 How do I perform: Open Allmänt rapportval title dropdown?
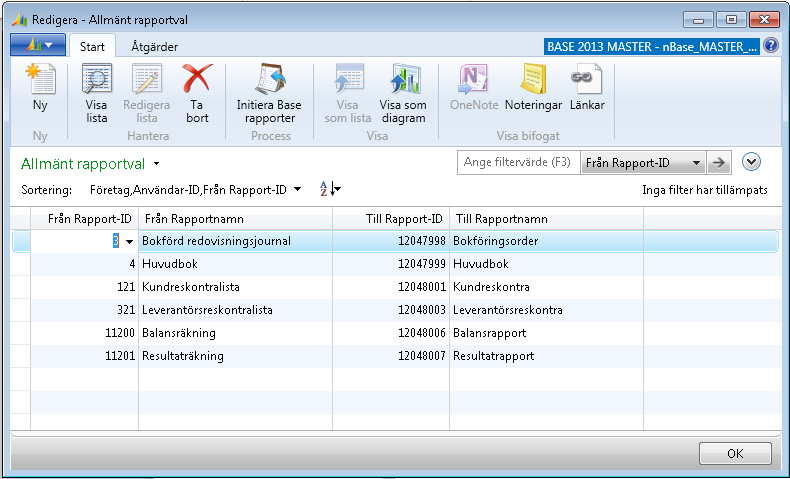pyautogui.click(x=157, y=164)
